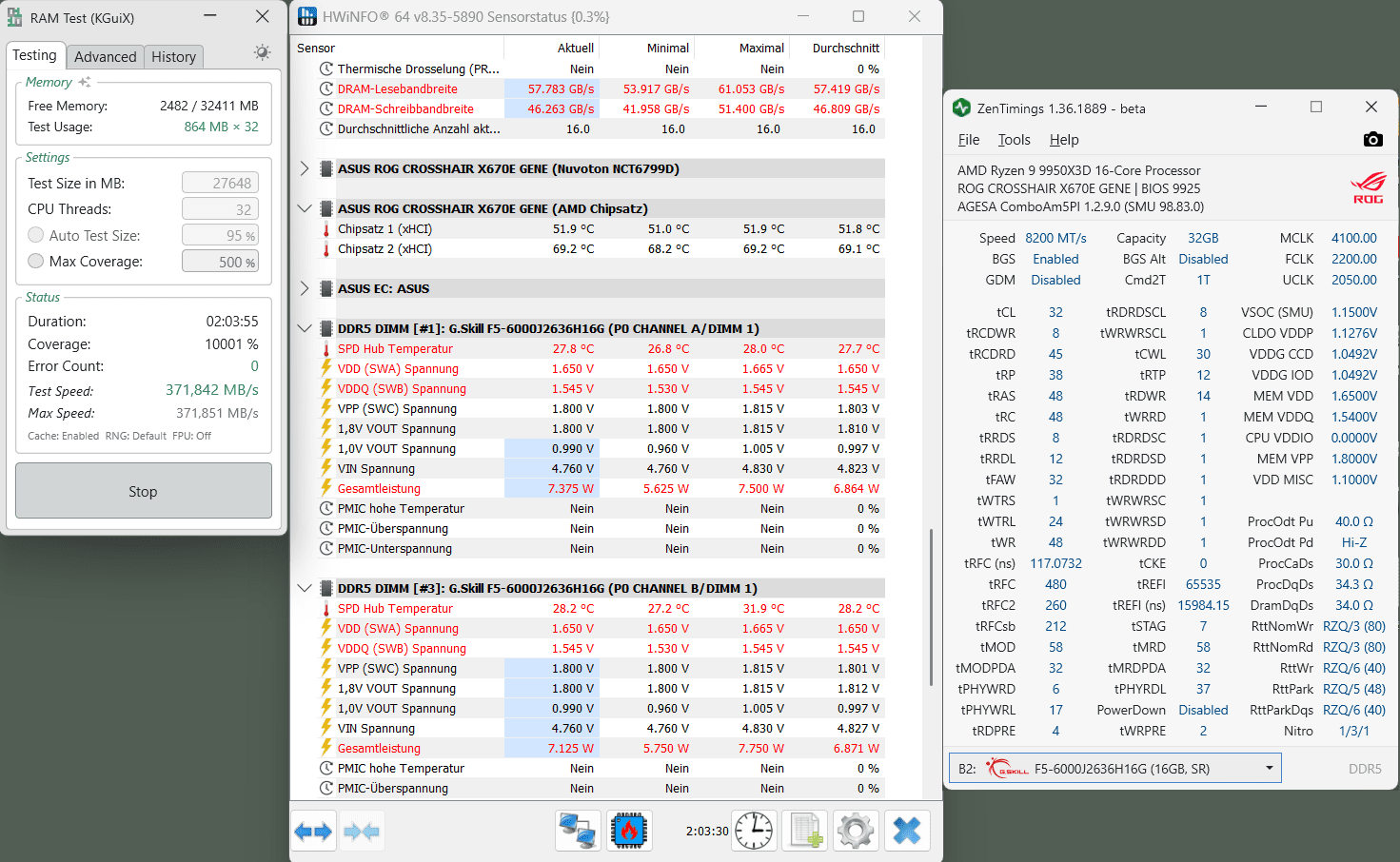Switch to the Testing tab
The width and height of the screenshot is (1400, 862).
35,55
